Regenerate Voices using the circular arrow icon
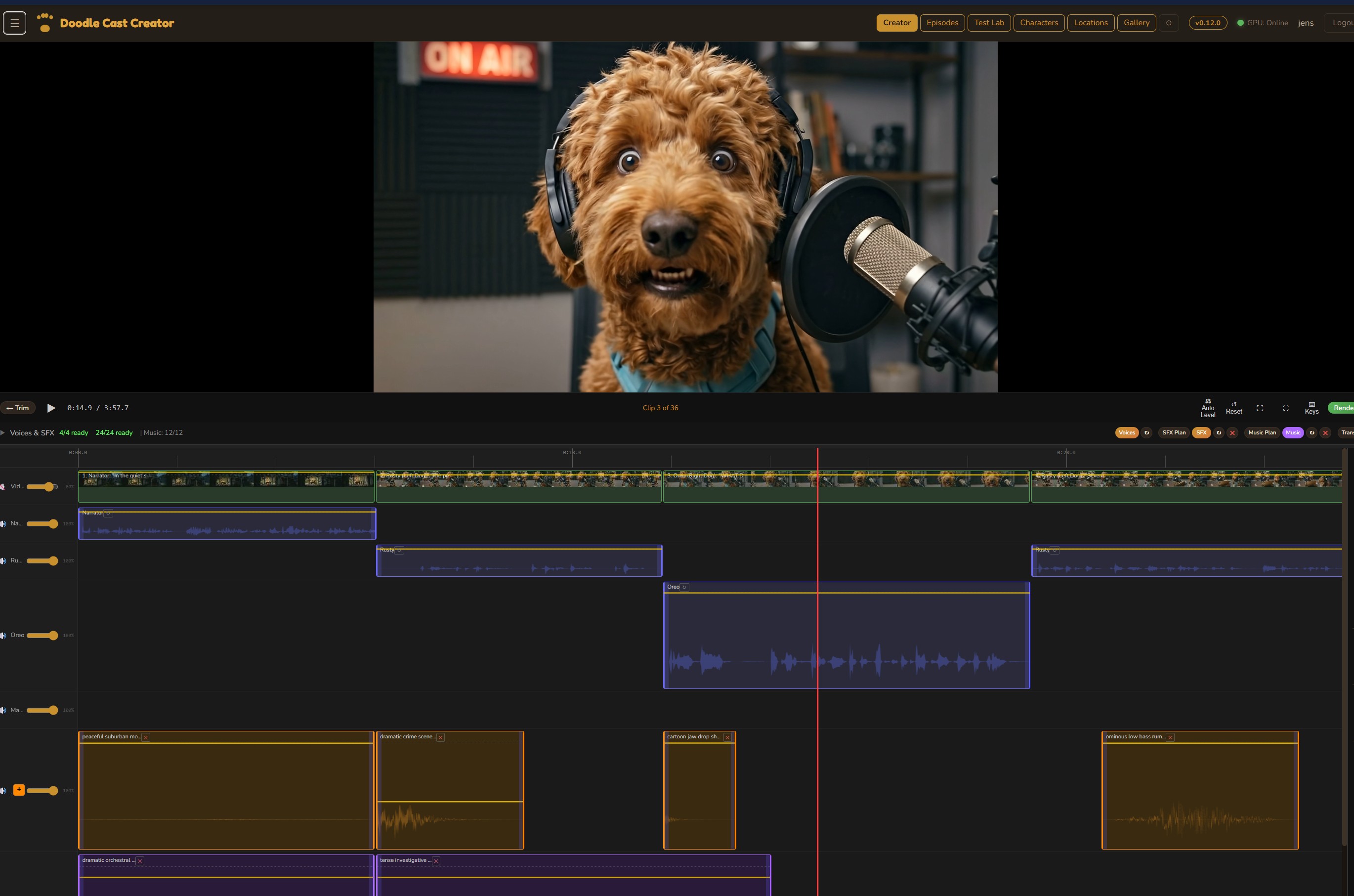The image size is (1354, 896). click(x=1146, y=432)
